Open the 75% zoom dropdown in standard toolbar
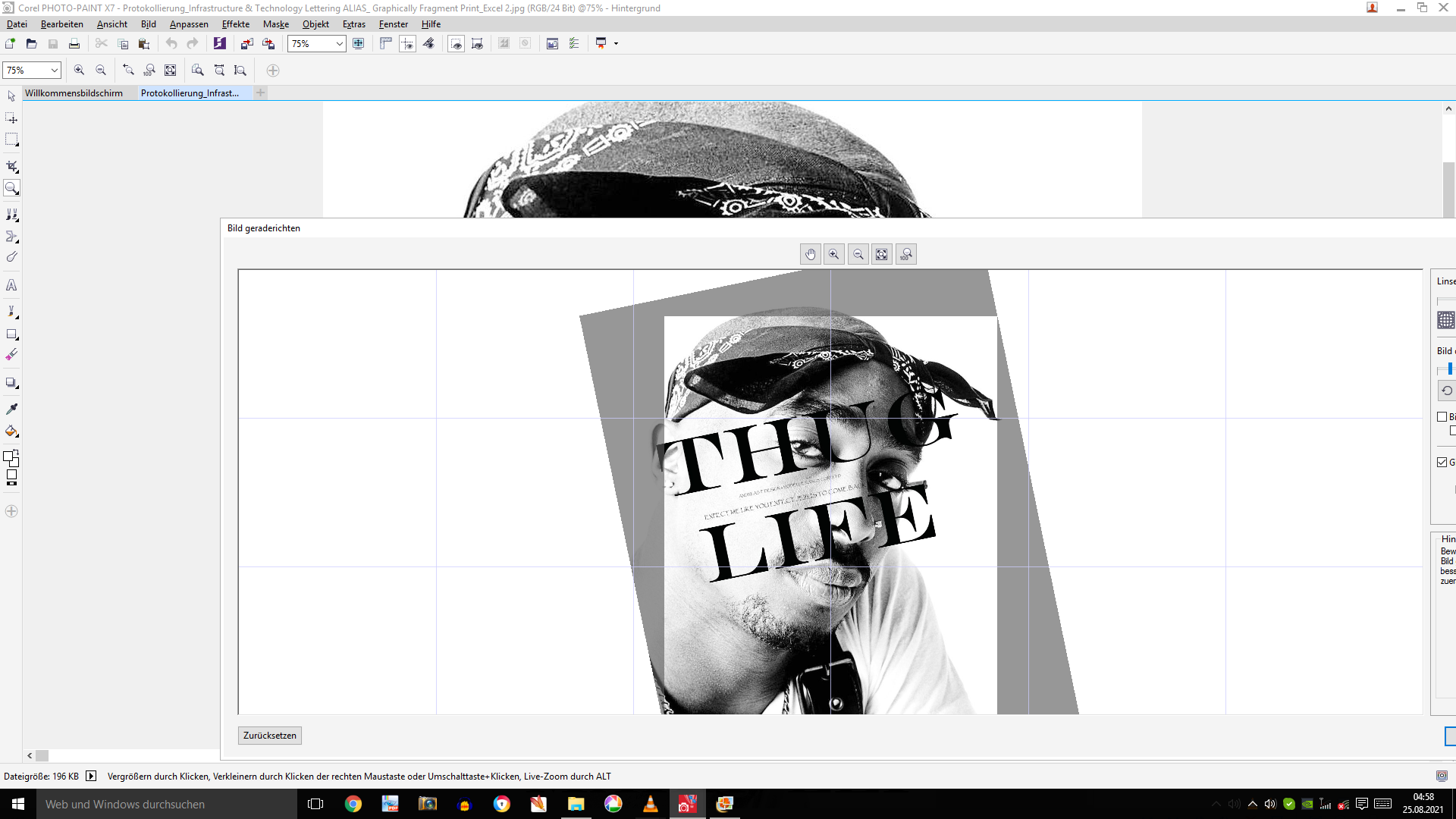The width and height of the screenshot is (1456, 819). pyautogui.click(x=340, y=44)
